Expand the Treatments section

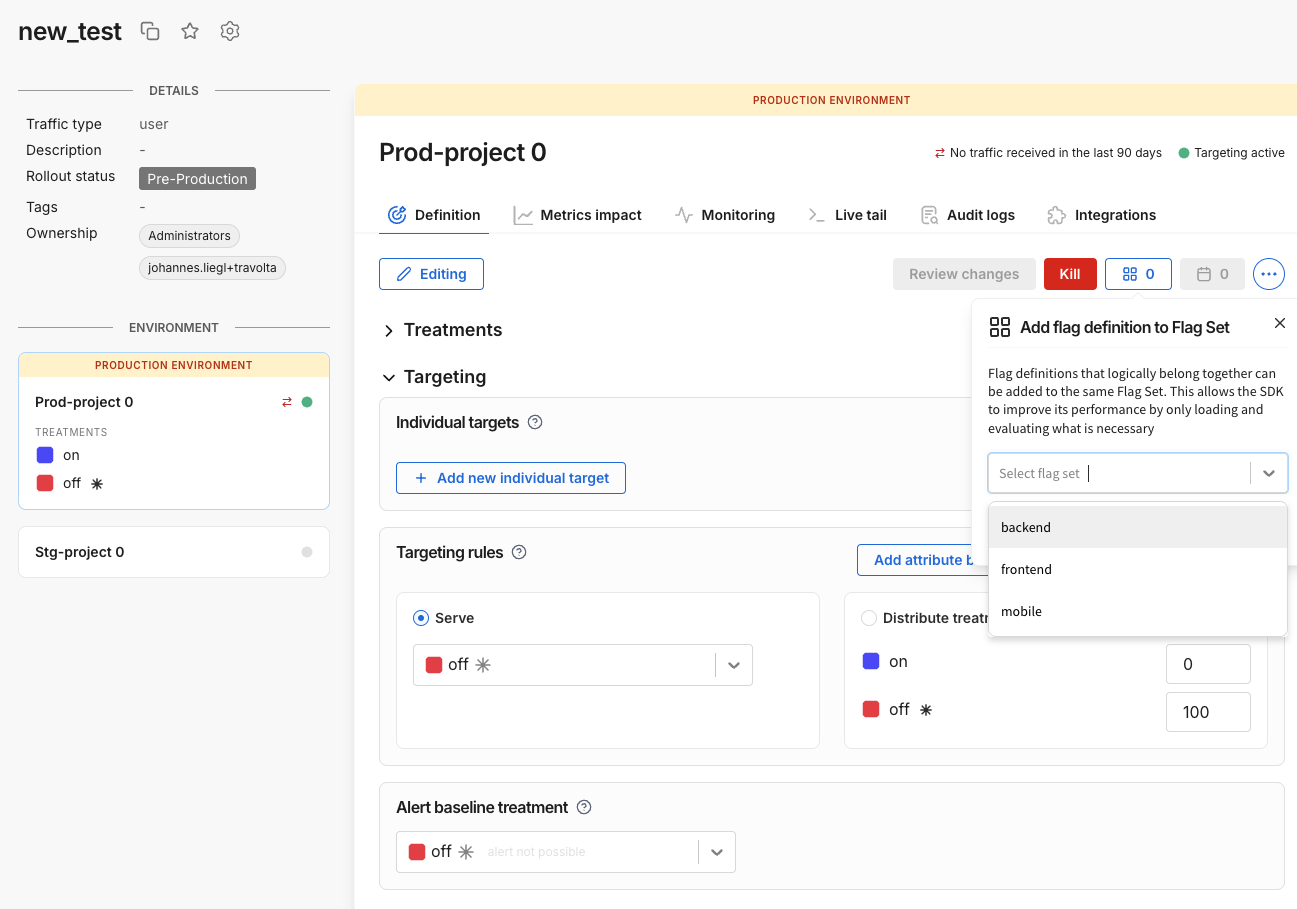pos(389,330)
